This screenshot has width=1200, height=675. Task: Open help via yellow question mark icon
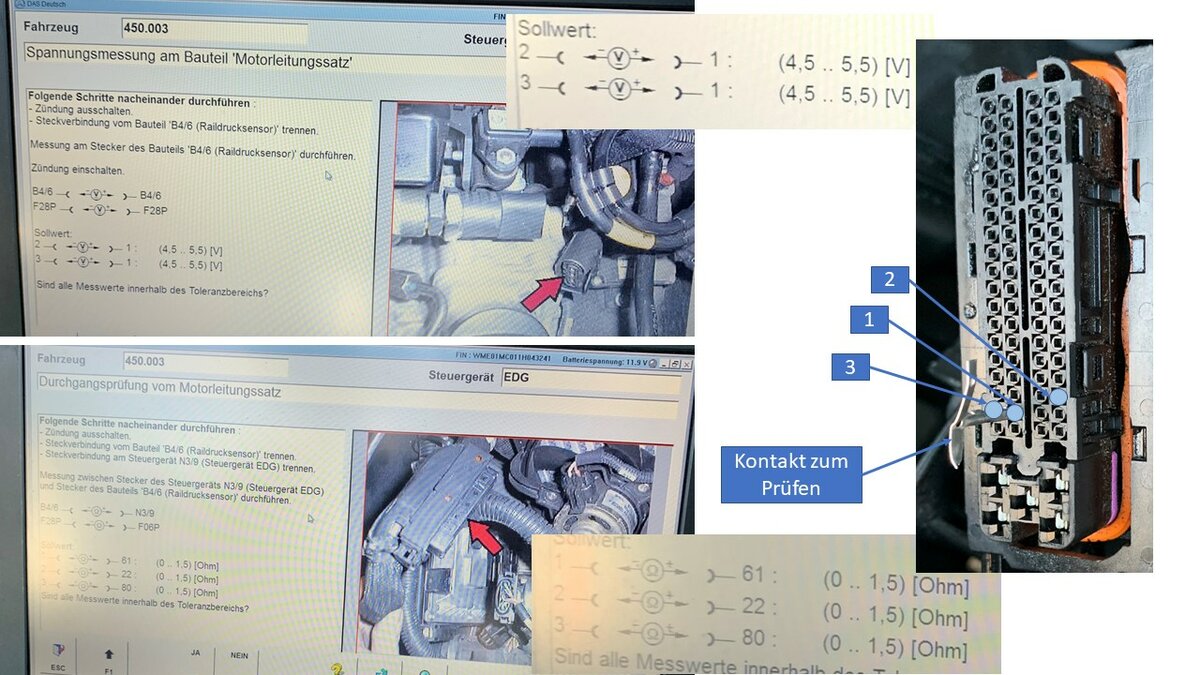337,668
